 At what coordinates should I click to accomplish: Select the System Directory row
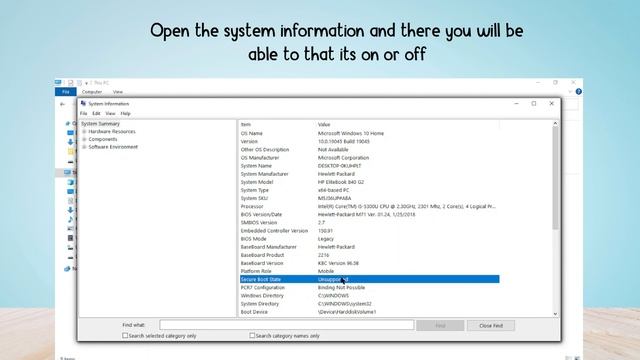(369, 304)
